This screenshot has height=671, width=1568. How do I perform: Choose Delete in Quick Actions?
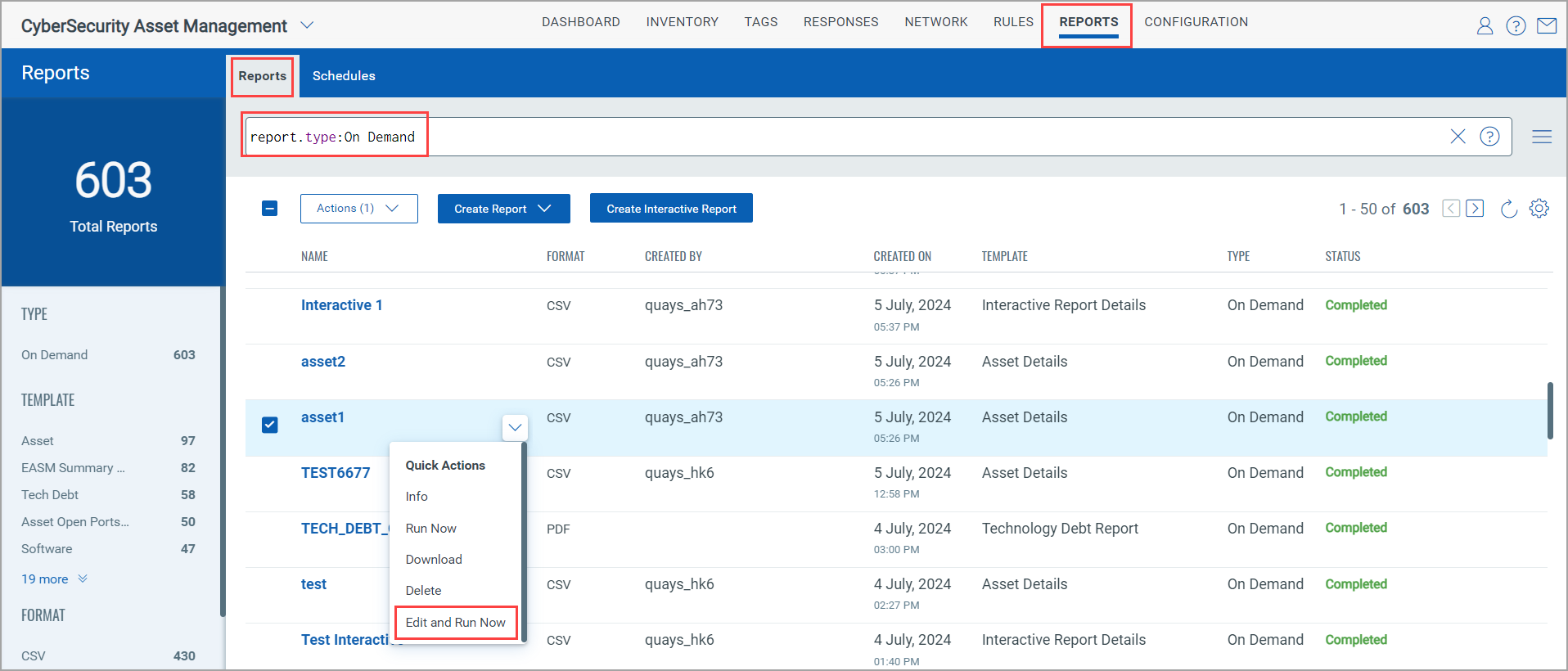click(x=423, y=591)
